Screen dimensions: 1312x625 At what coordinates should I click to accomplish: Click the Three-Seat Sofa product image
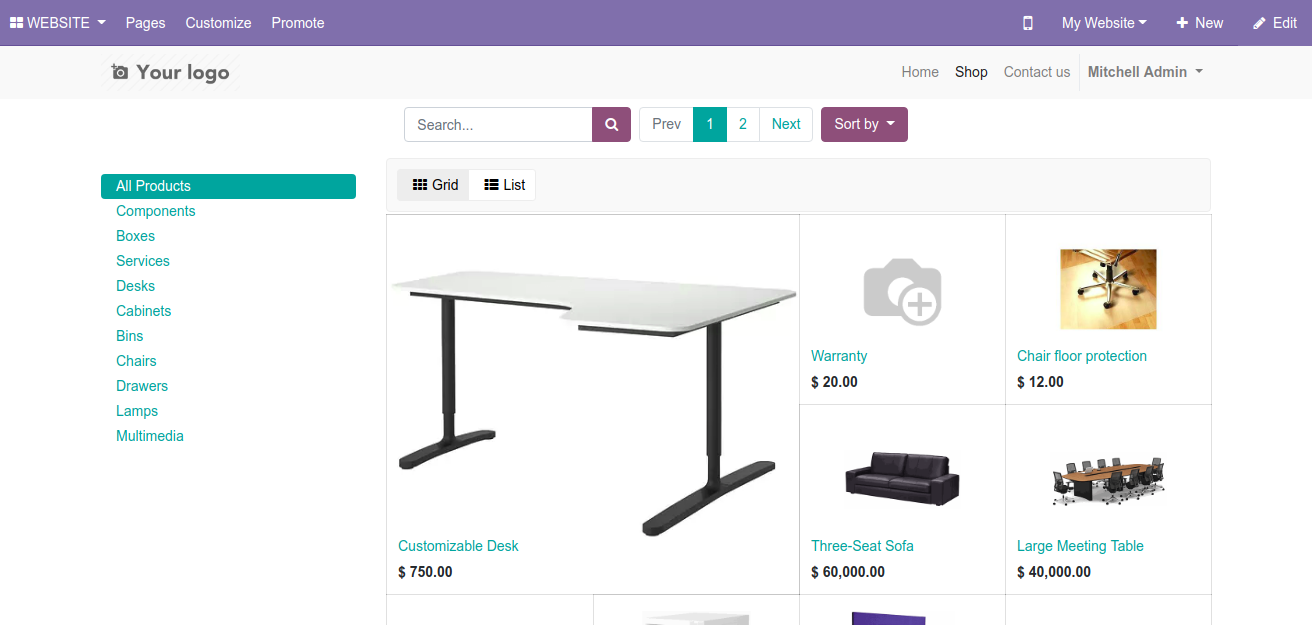[902, 477]
